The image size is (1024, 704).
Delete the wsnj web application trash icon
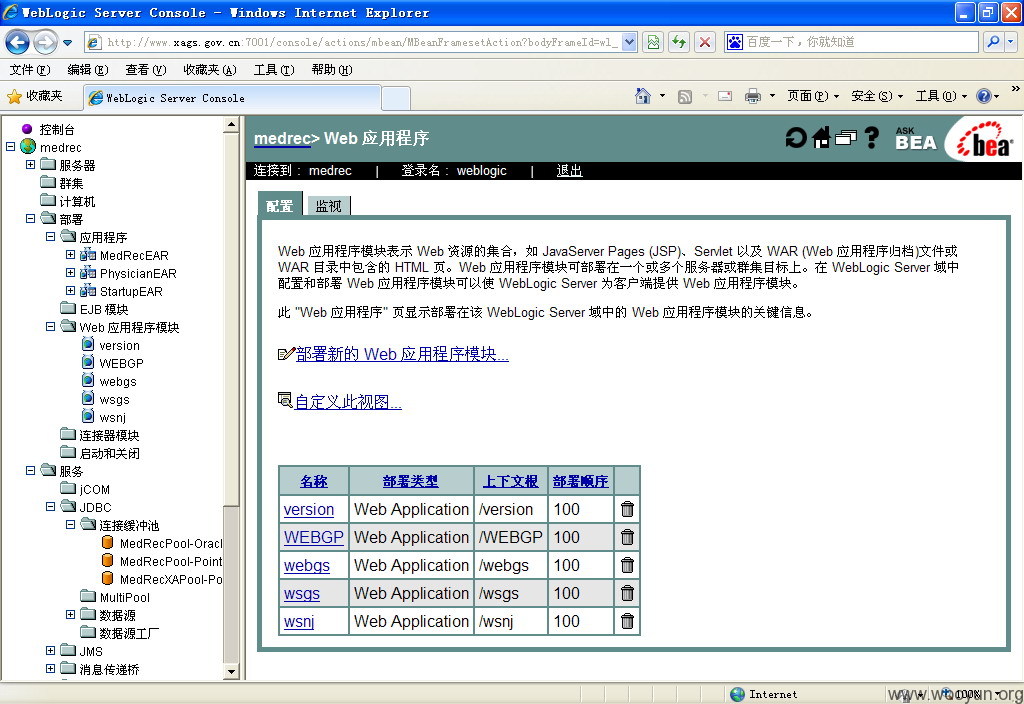pyautogui.click(x=627, y=621)
